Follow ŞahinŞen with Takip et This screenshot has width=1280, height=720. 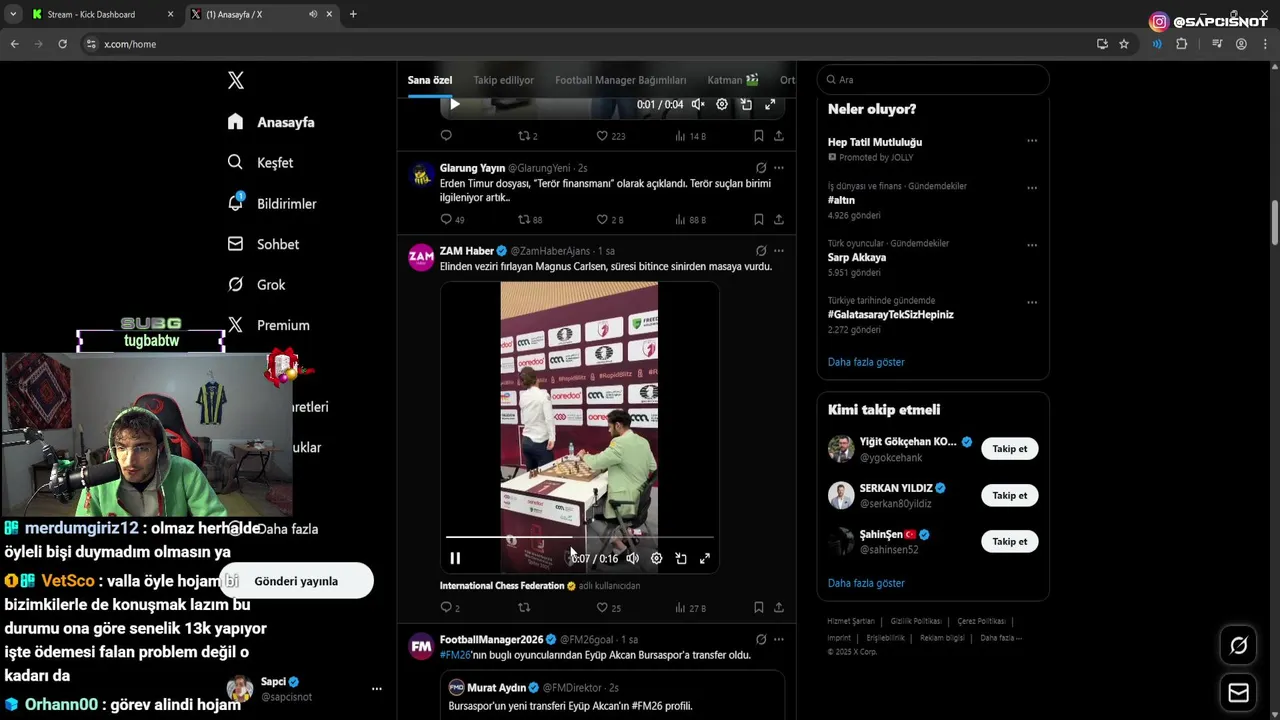click(1009, 541)
